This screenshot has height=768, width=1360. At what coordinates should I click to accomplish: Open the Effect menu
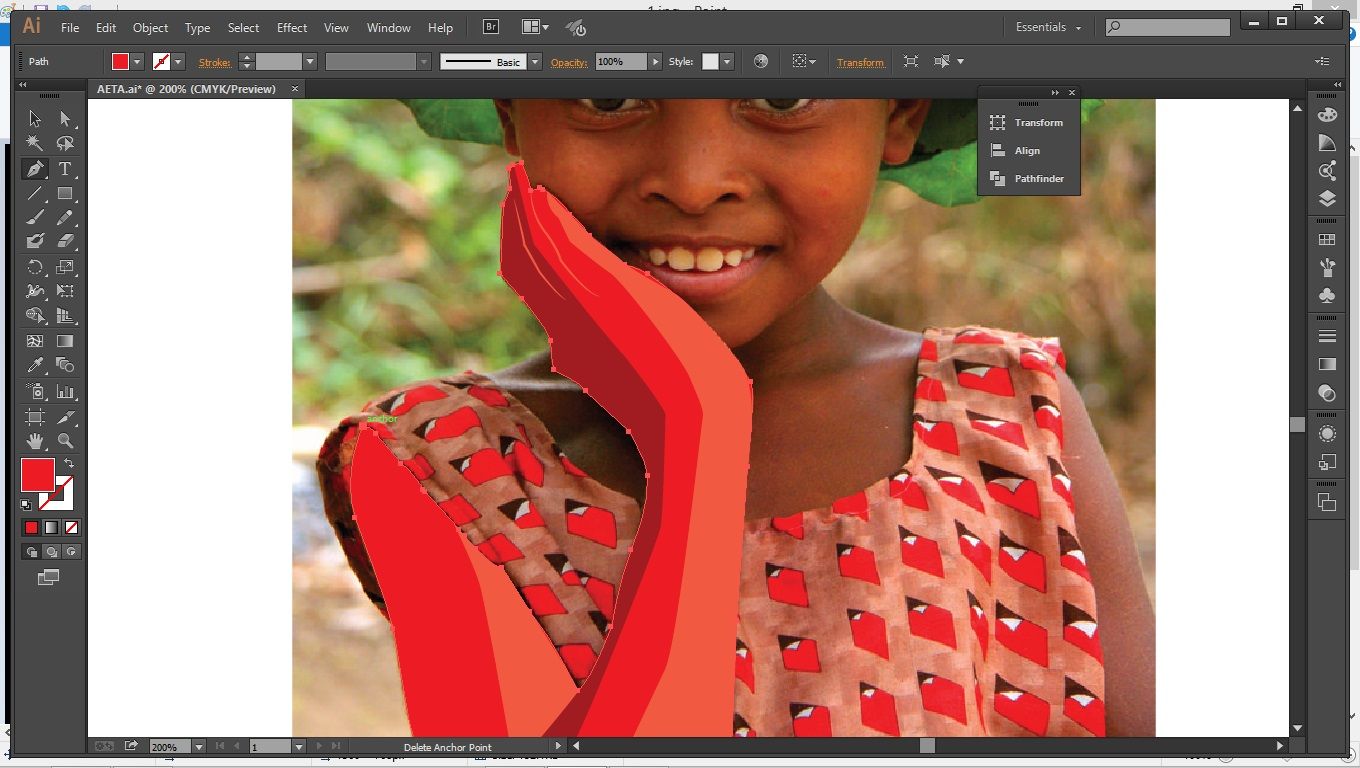(292, 28)
